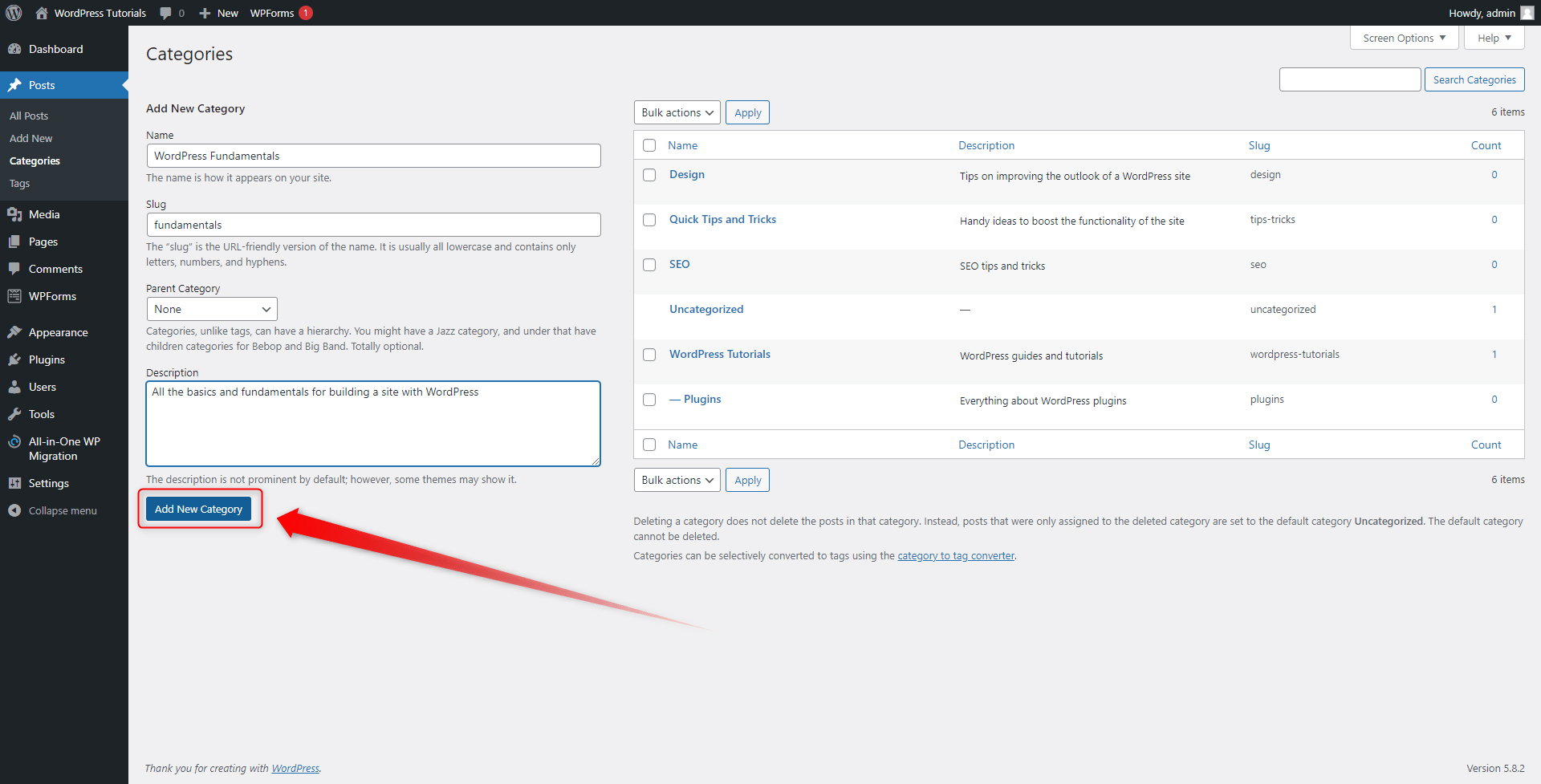
Task: Check the Design category checkbox
Action: click(649, 175)
